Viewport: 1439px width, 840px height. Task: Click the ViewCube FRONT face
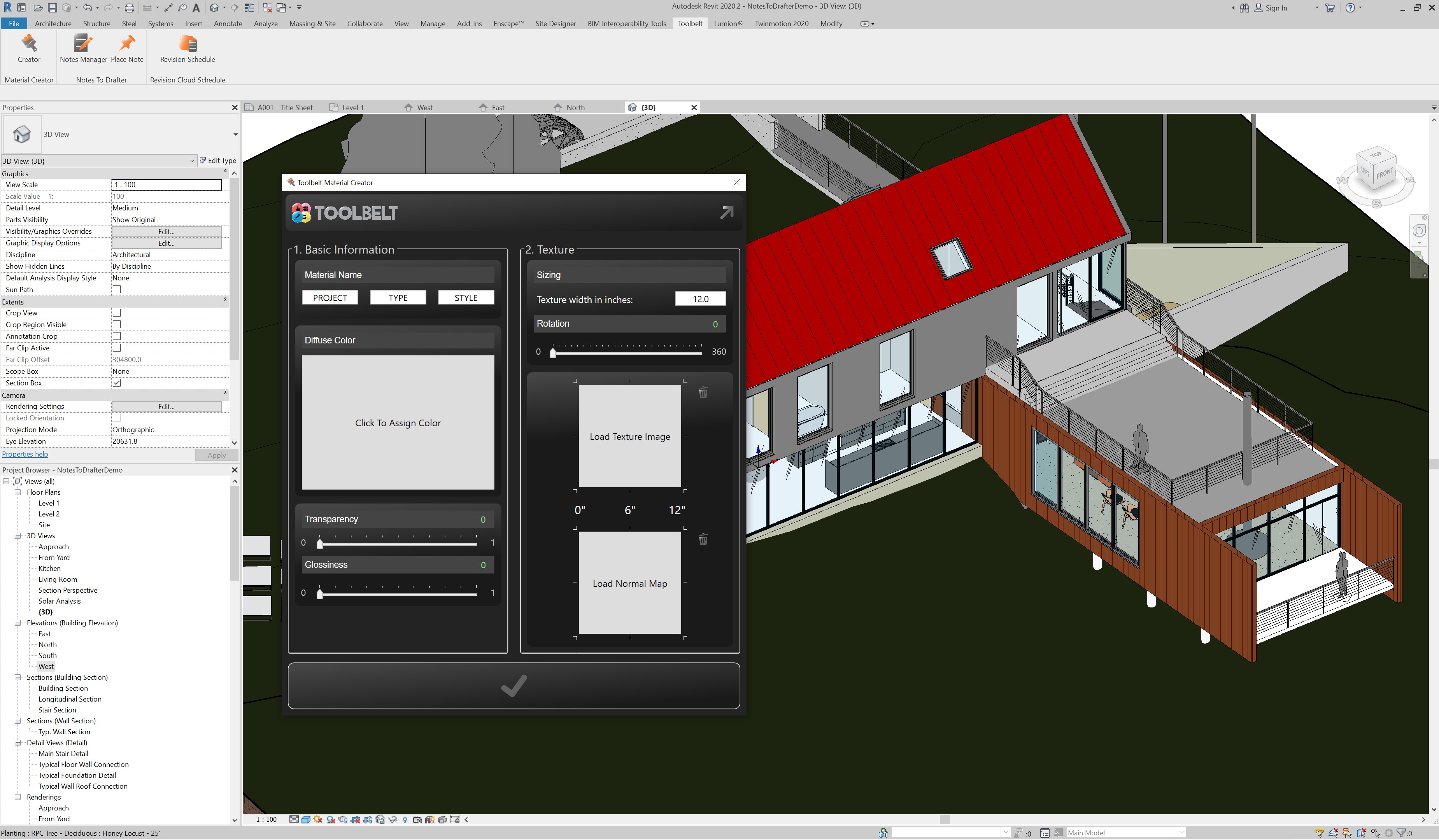click(x=1384, y=173)
